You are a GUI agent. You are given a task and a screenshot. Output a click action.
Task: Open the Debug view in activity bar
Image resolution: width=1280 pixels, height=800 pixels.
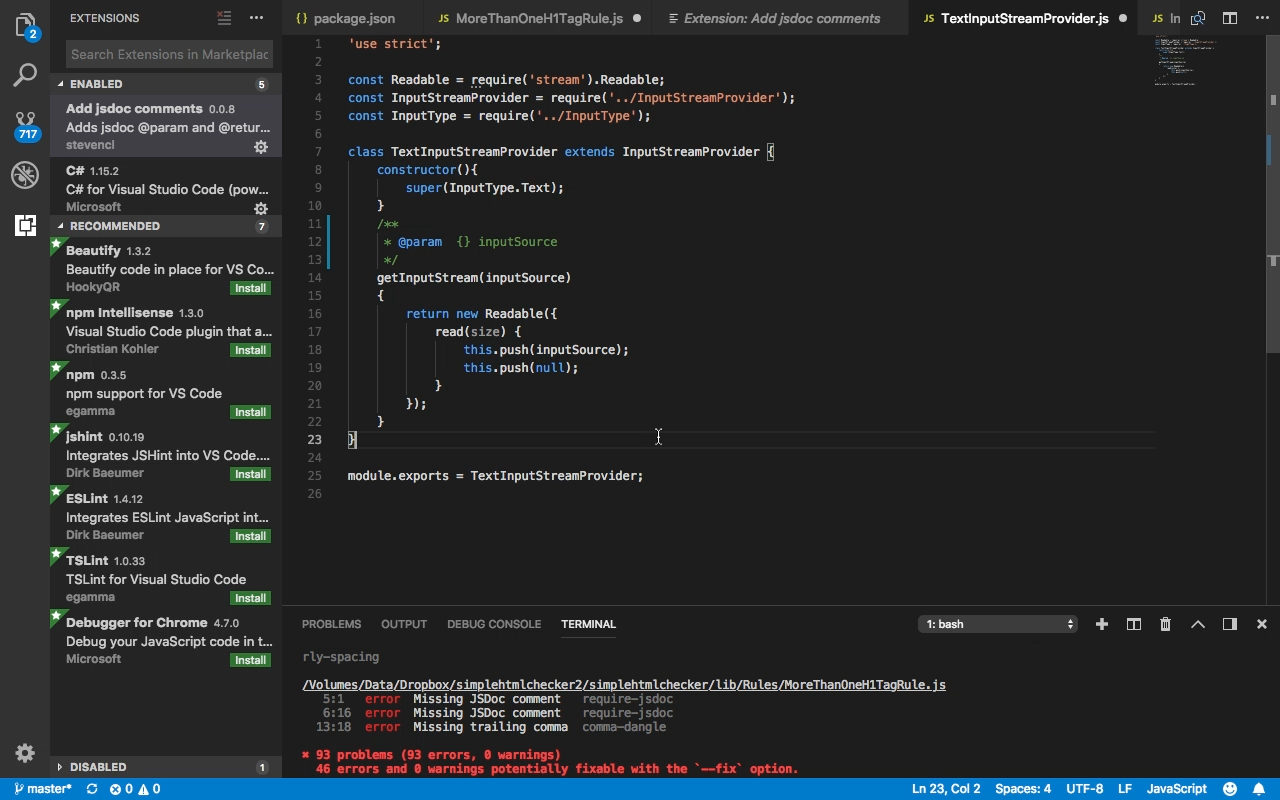[x=25, y=175]
